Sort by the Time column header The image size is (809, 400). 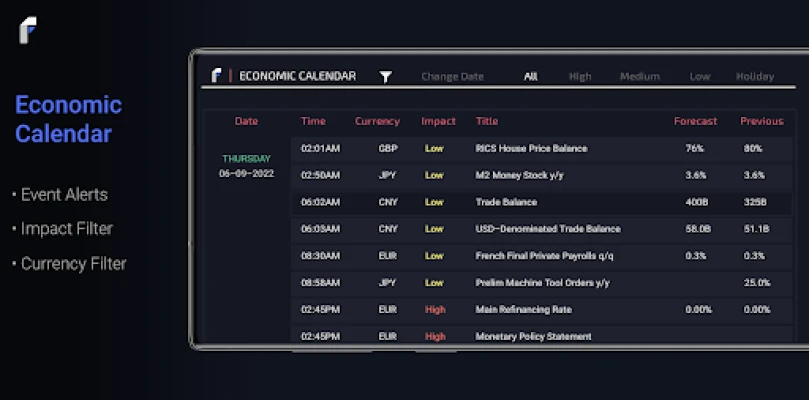[313, 121]
